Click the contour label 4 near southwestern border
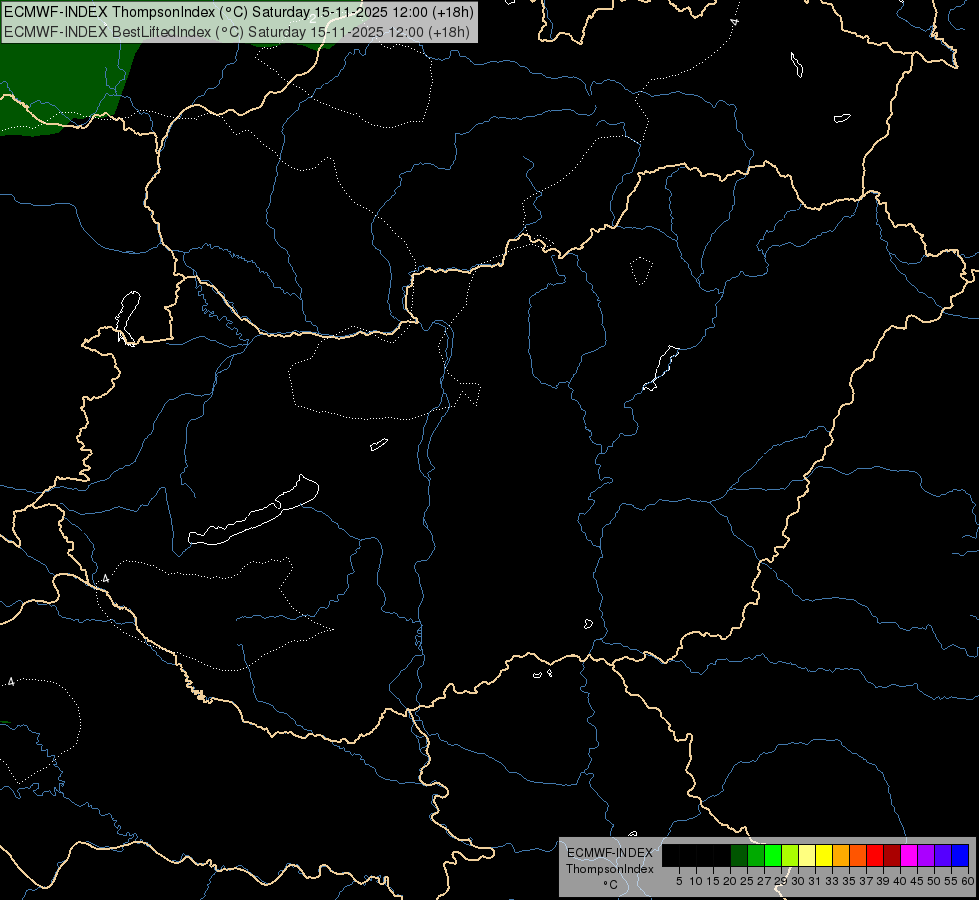This screenshot has width=979, height=900. pyautogui.click(x=106, y=579)
